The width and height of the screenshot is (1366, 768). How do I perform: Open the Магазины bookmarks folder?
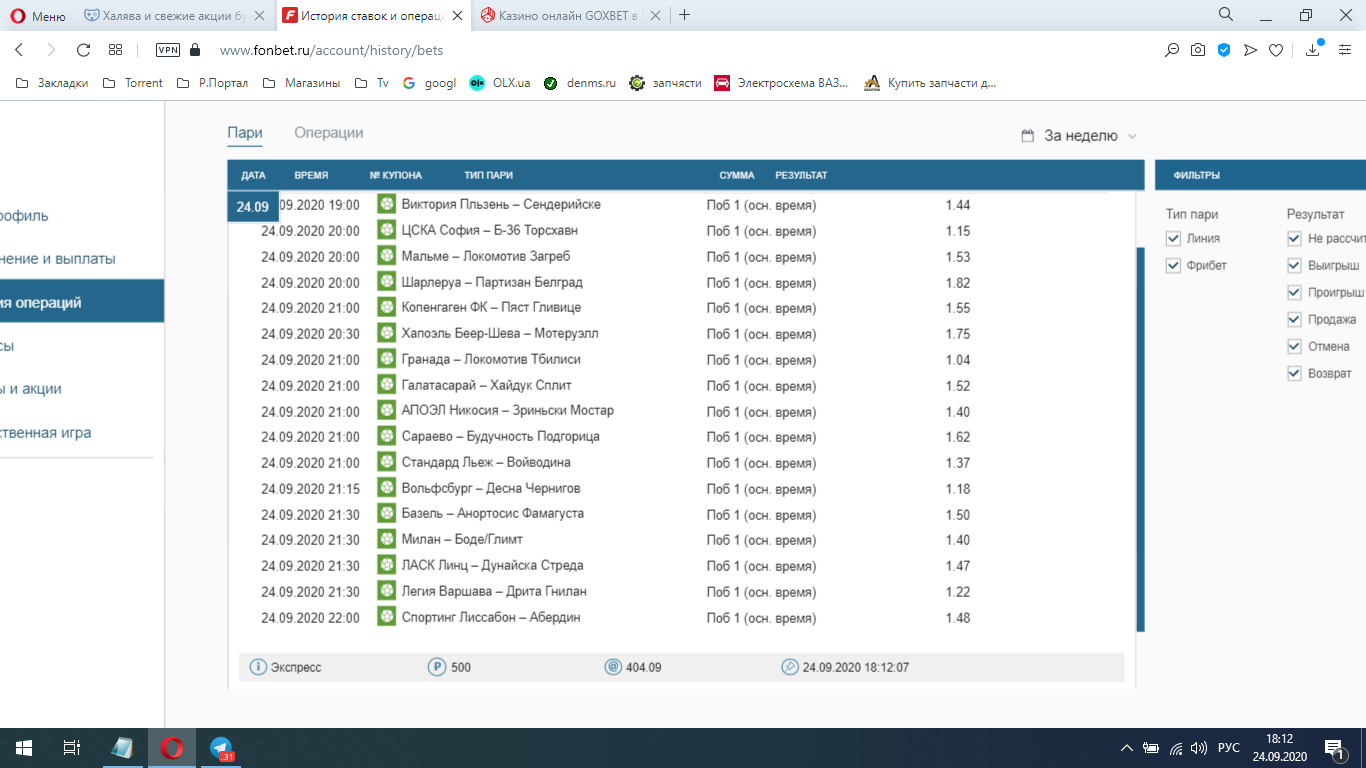(301, 83)
